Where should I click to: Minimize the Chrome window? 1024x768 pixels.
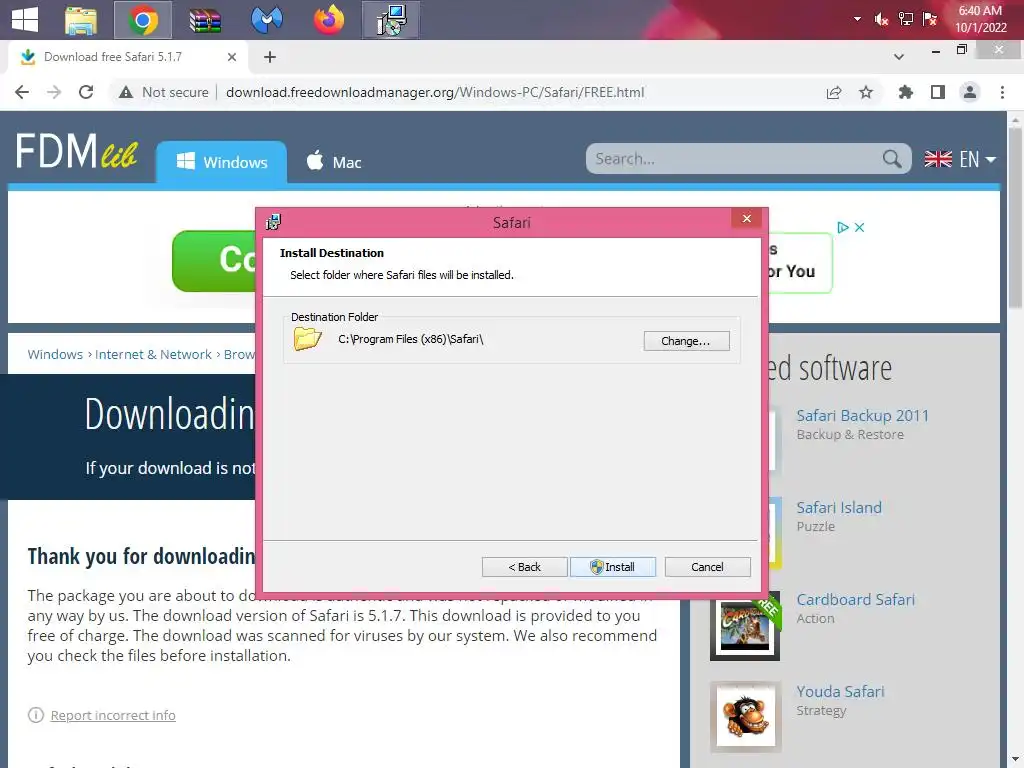pos(936,50)
